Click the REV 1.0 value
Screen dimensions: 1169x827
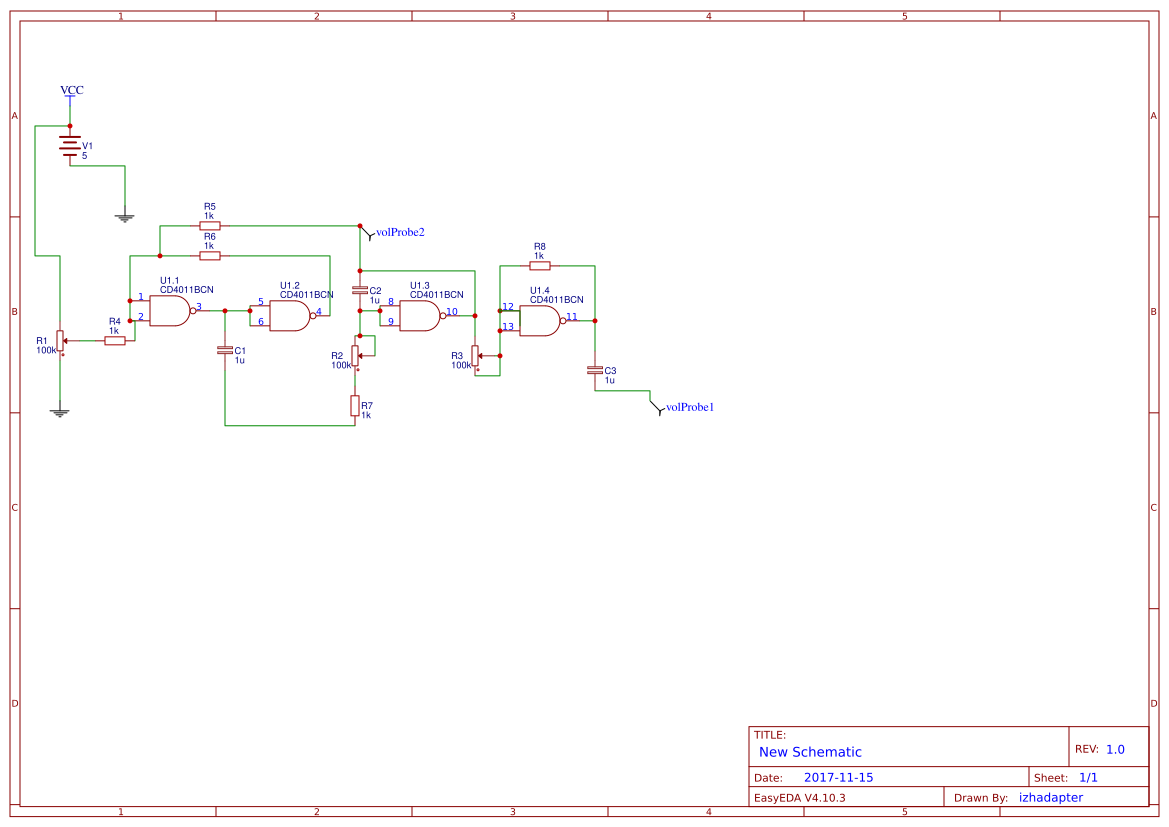1115,749
